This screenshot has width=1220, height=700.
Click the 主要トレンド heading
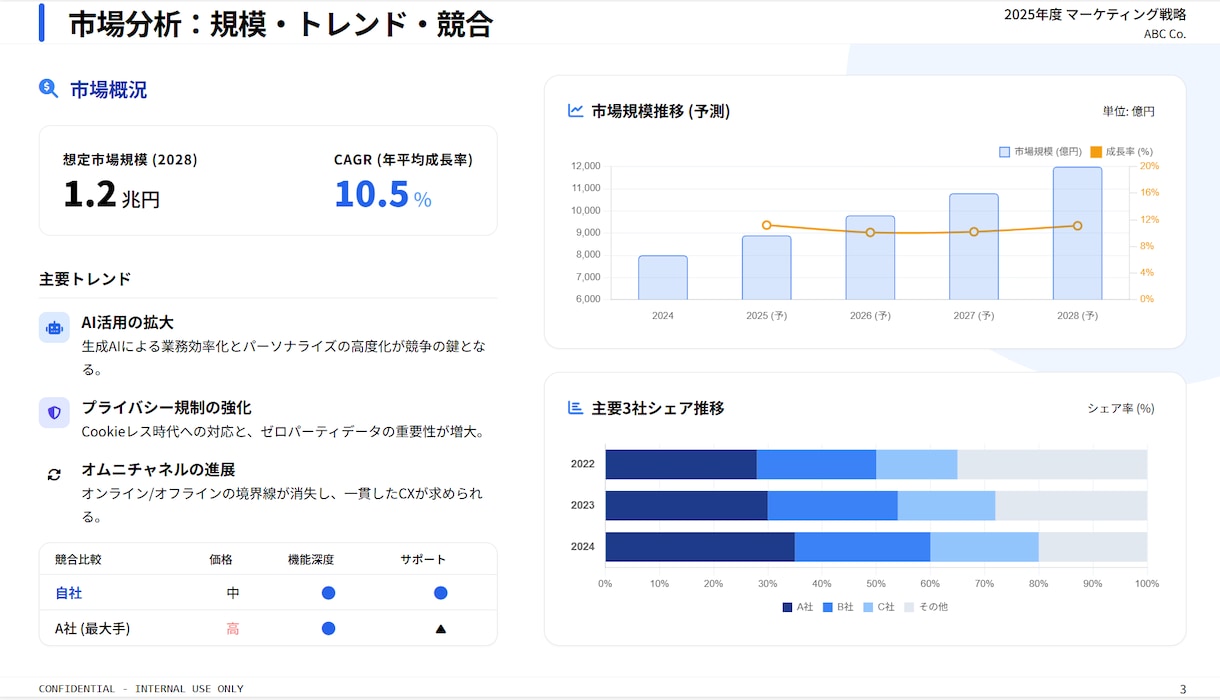click(x=85, y=278)
